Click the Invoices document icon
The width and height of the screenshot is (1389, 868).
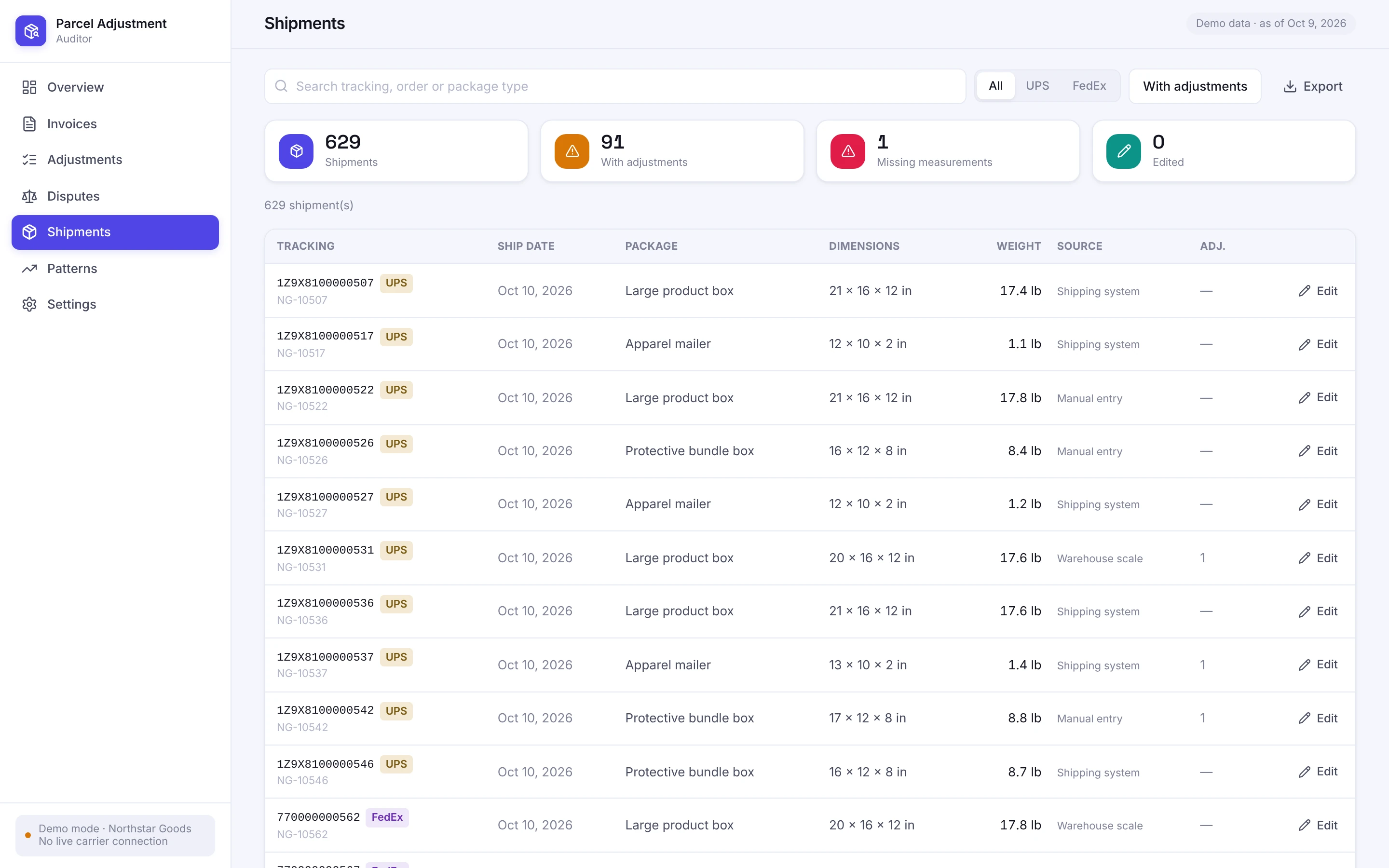29,123
